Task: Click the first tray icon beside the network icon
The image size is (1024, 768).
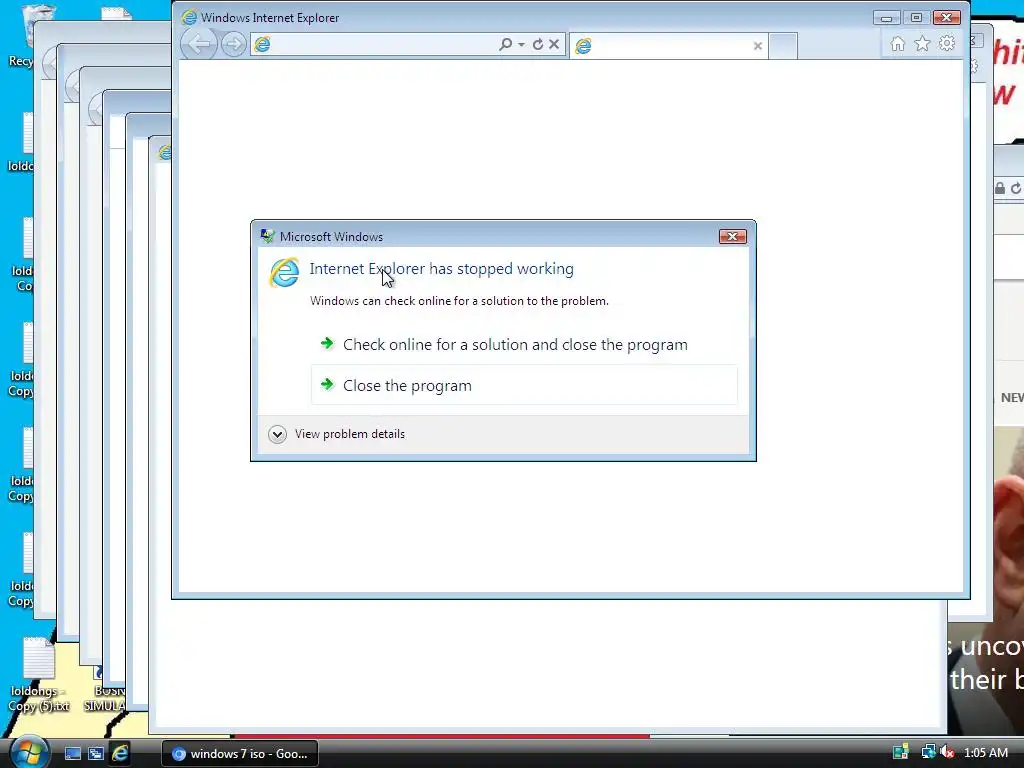Action: (901, 752)
